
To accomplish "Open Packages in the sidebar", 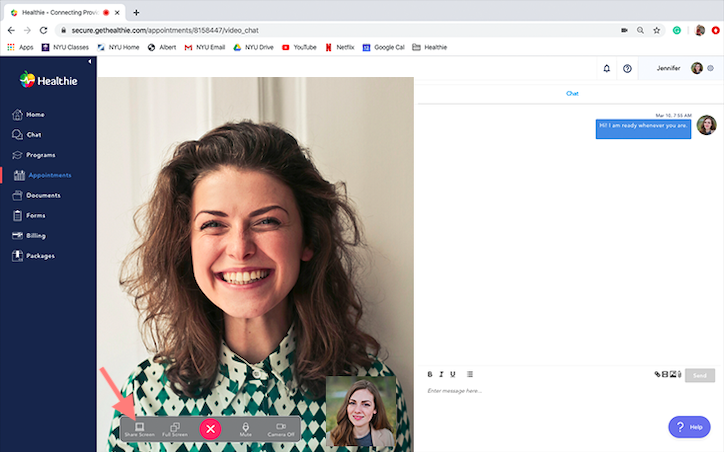I will (33, 256).
